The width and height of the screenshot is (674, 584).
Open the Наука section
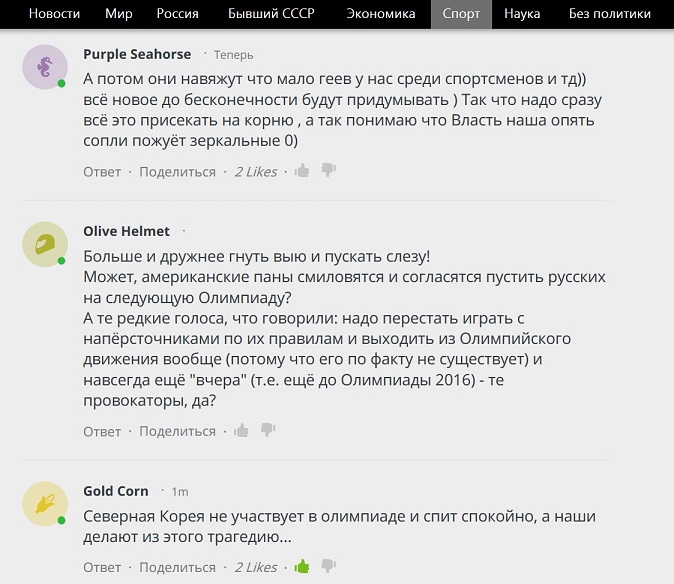click(x=522, y=14)
